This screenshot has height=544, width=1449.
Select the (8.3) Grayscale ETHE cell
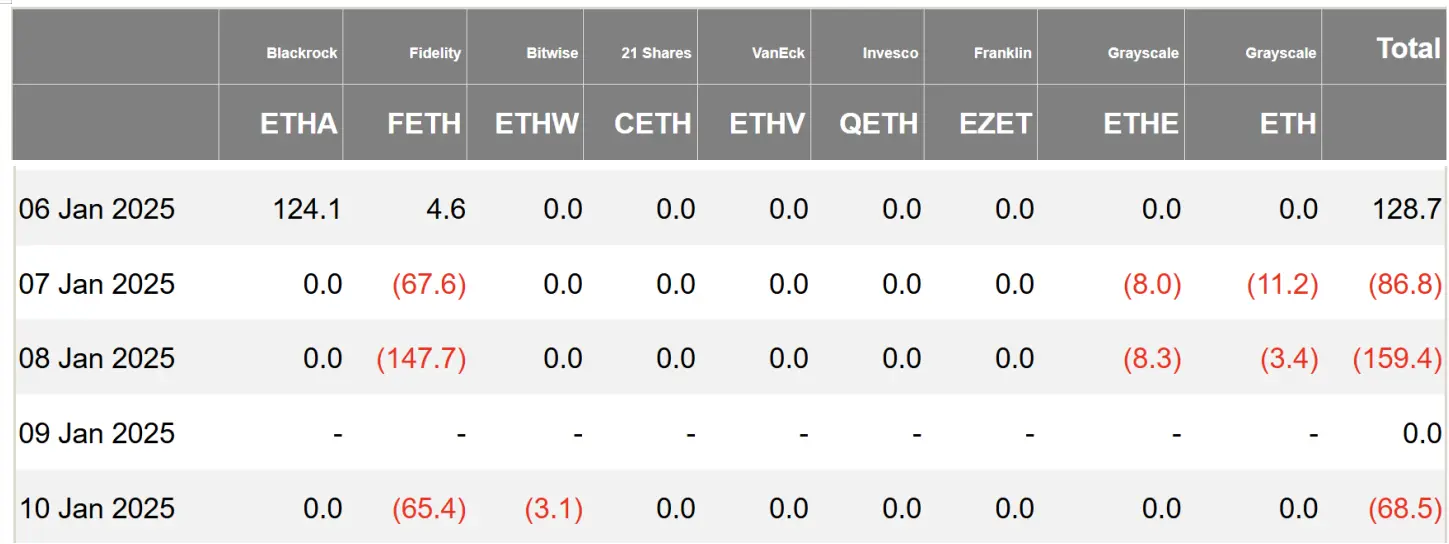point(1151,359)
